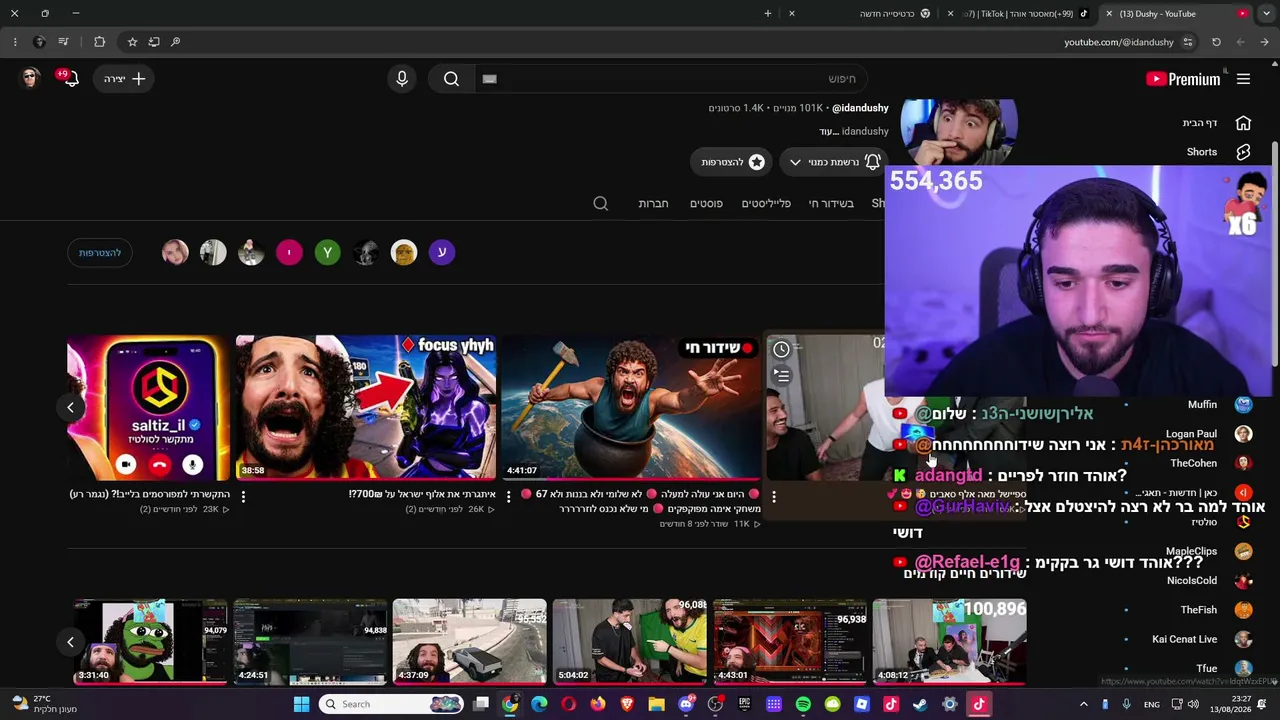Open the TheFish subscription channel
1280x720 pixels.
(1216, 610)
